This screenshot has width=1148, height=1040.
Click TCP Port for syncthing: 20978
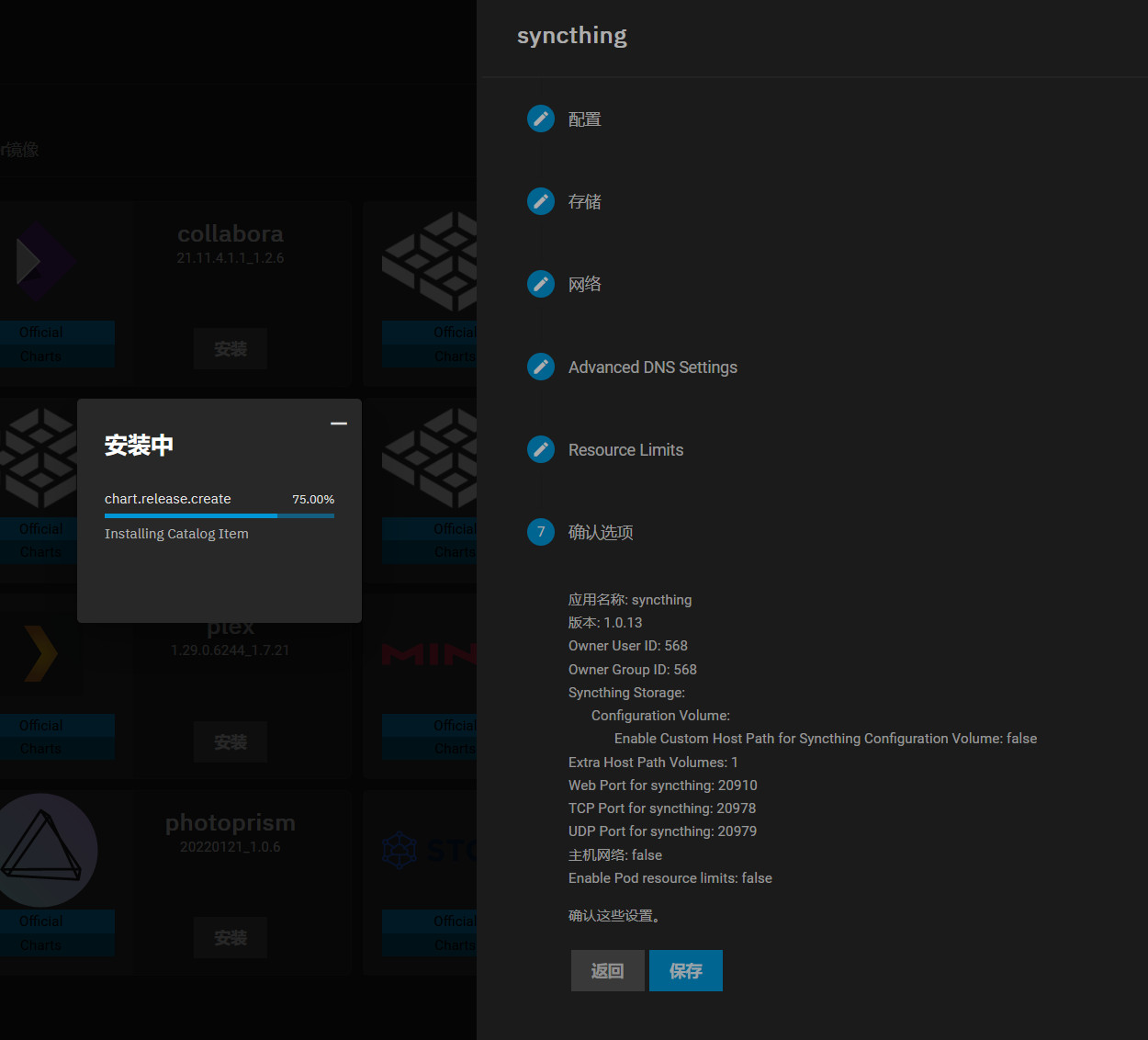pyautogui.click(x=662, y=808)
